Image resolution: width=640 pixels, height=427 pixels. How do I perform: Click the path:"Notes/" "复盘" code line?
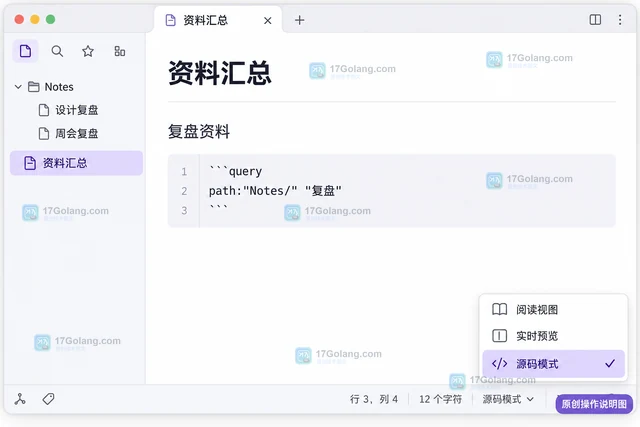(275, 191)
